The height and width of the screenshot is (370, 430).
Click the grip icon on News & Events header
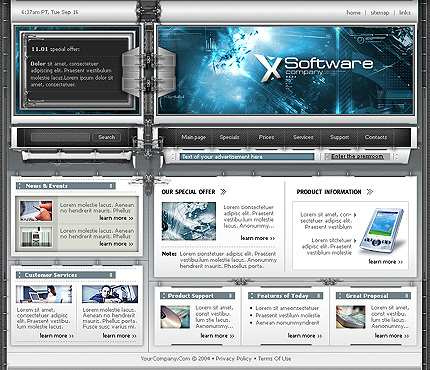click(x=111, y=186)
